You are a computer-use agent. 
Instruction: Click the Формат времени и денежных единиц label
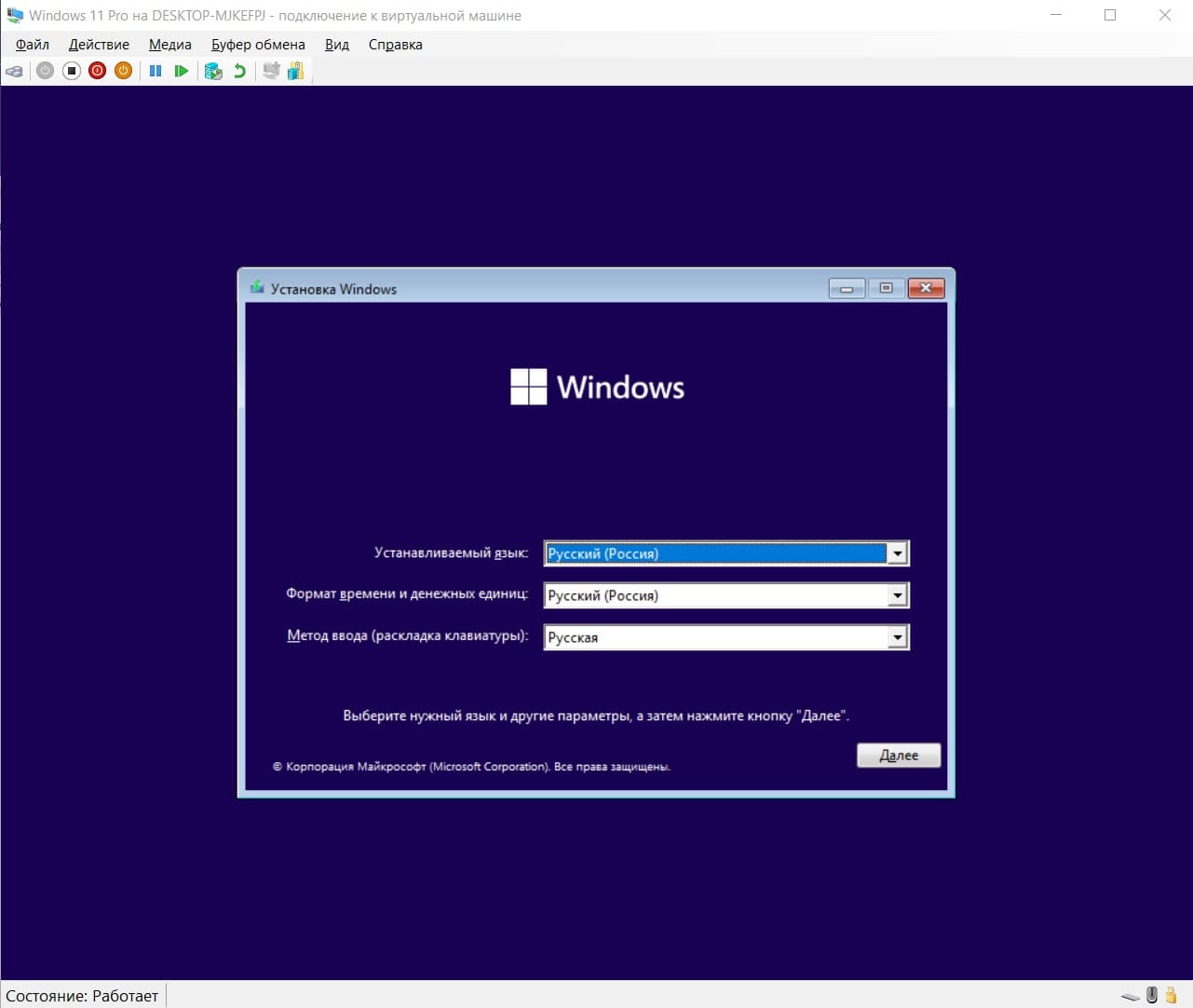coord(407,594)
